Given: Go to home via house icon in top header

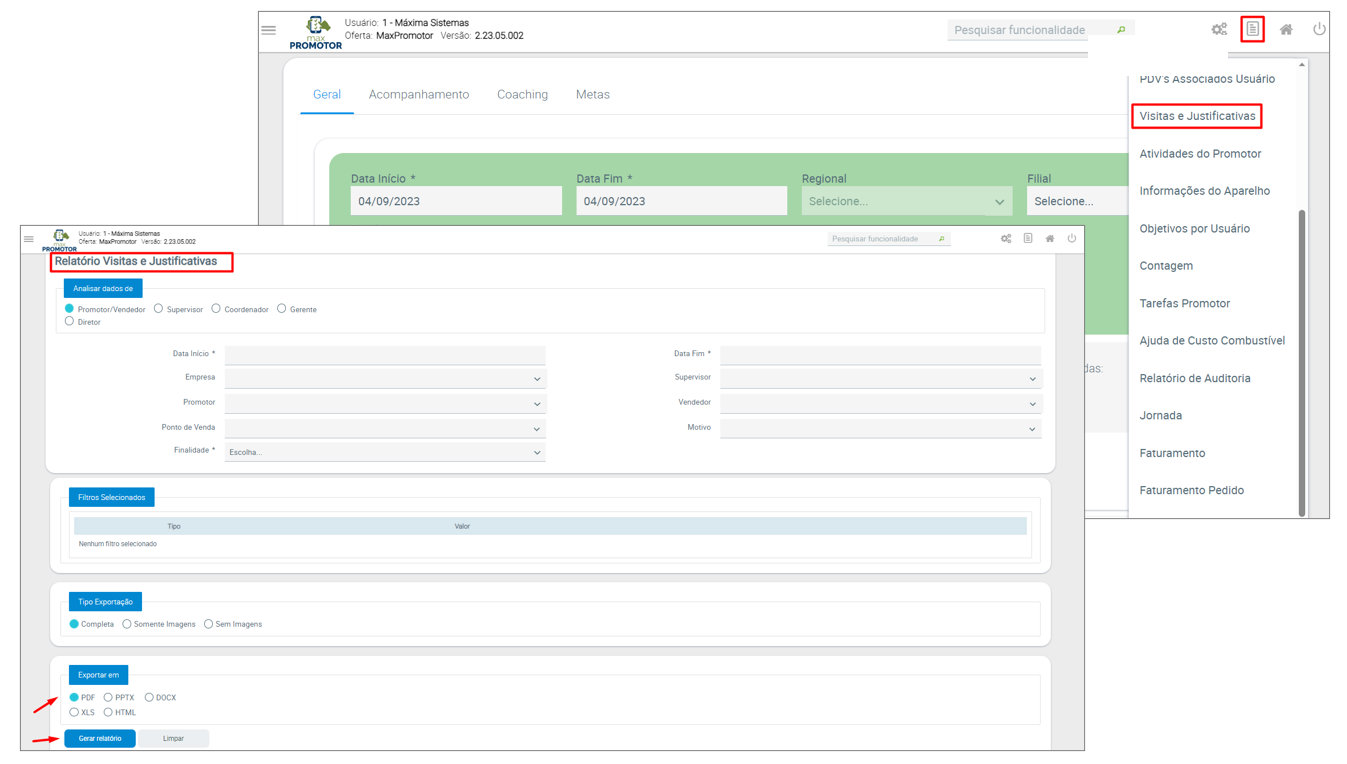Looking at the screenshot, I should point(1286,30).
